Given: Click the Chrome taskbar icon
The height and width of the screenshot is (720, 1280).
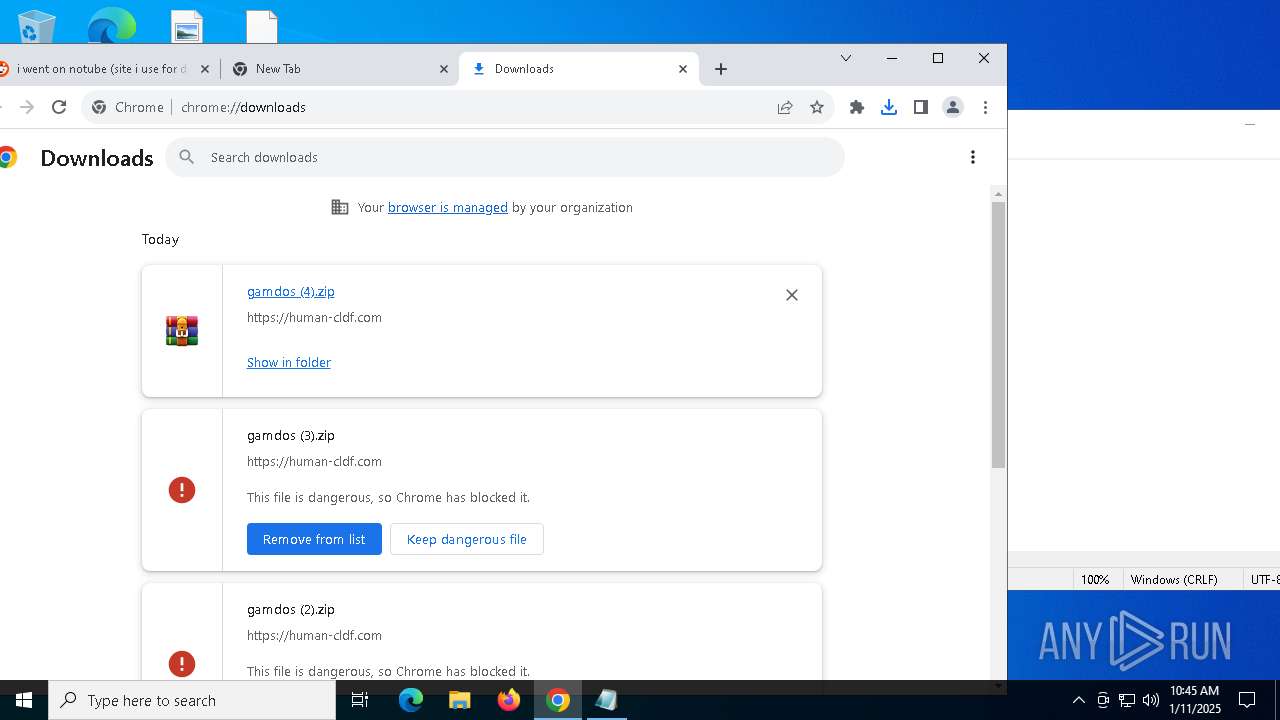Looking at the screenshot, I should coord(558,700).
